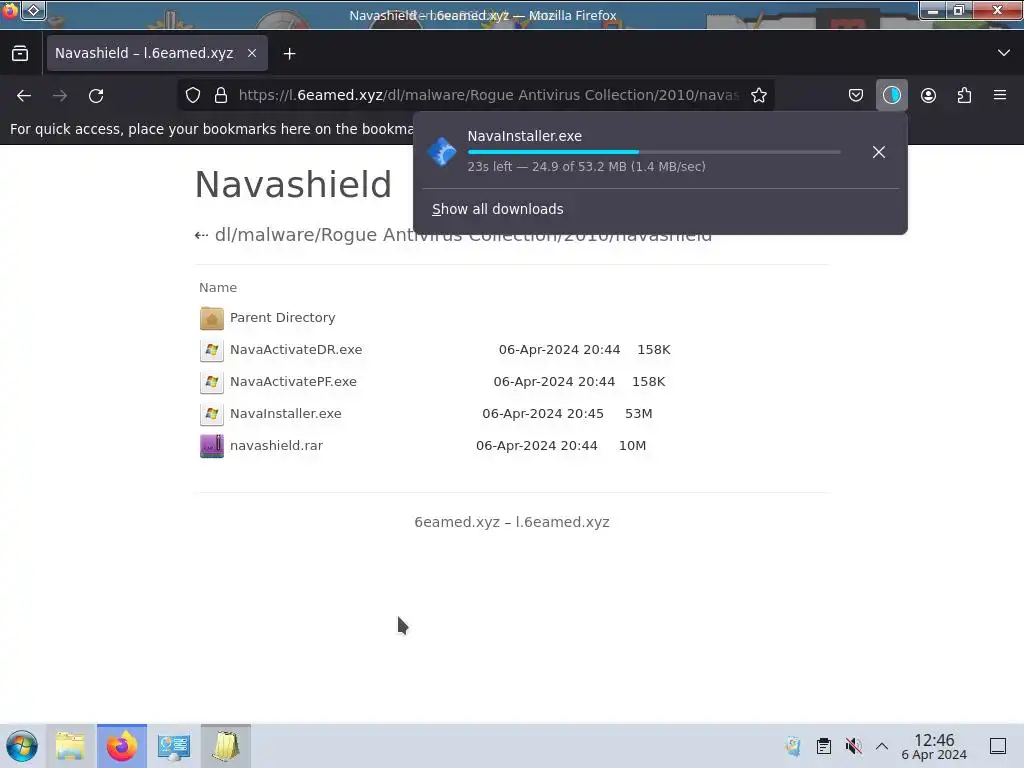
Task: Show all downloads
Action: pyautogui.click(x=498, y=209)
